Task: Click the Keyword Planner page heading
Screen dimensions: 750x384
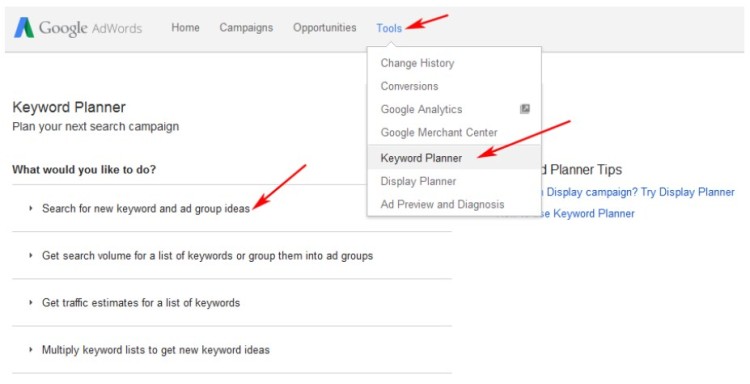Action: [69, 107]
